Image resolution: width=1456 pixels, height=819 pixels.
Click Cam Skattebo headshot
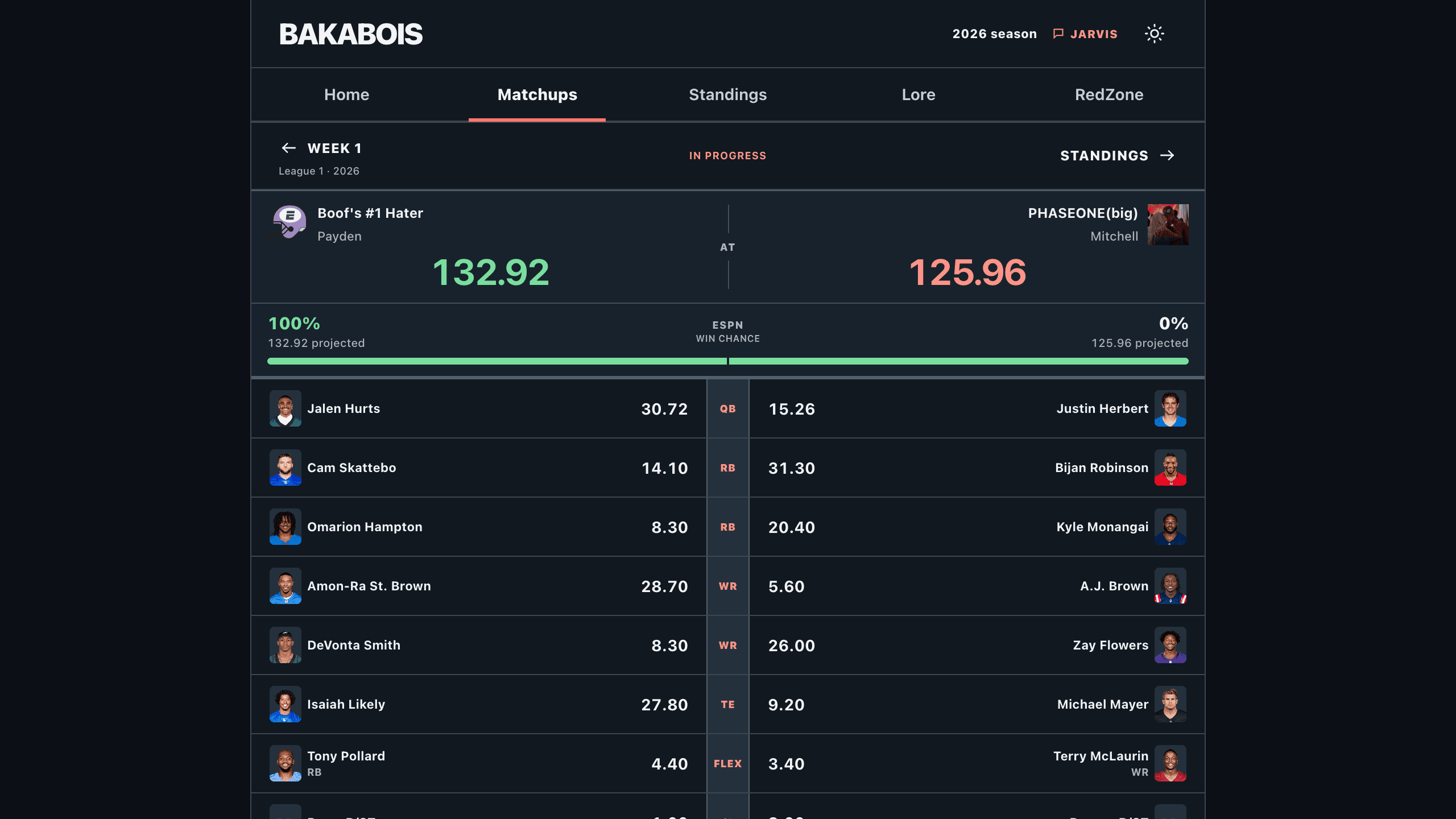coord(286,468)
